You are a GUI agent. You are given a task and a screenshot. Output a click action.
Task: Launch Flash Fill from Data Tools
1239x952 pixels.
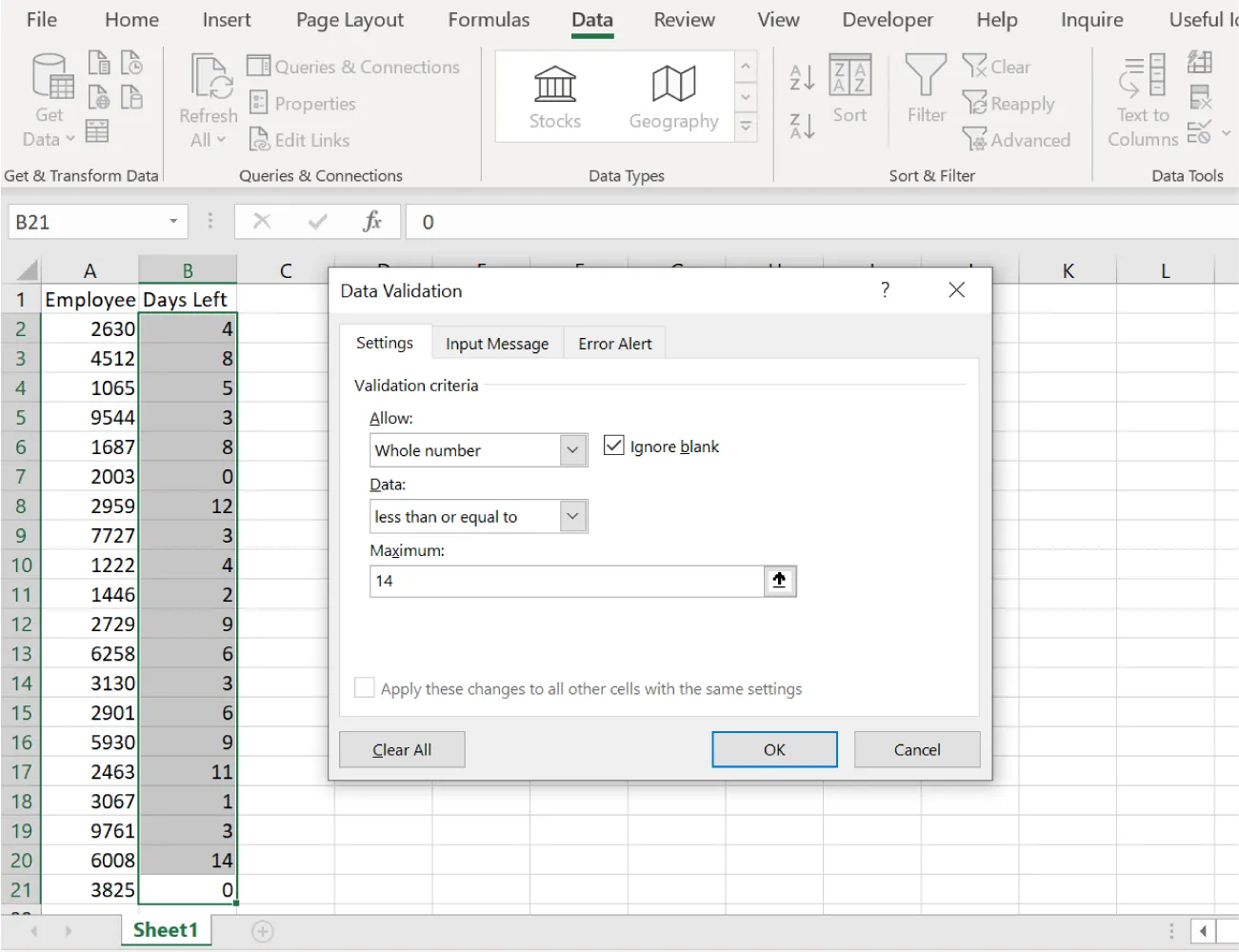(x=1200, y=63)
